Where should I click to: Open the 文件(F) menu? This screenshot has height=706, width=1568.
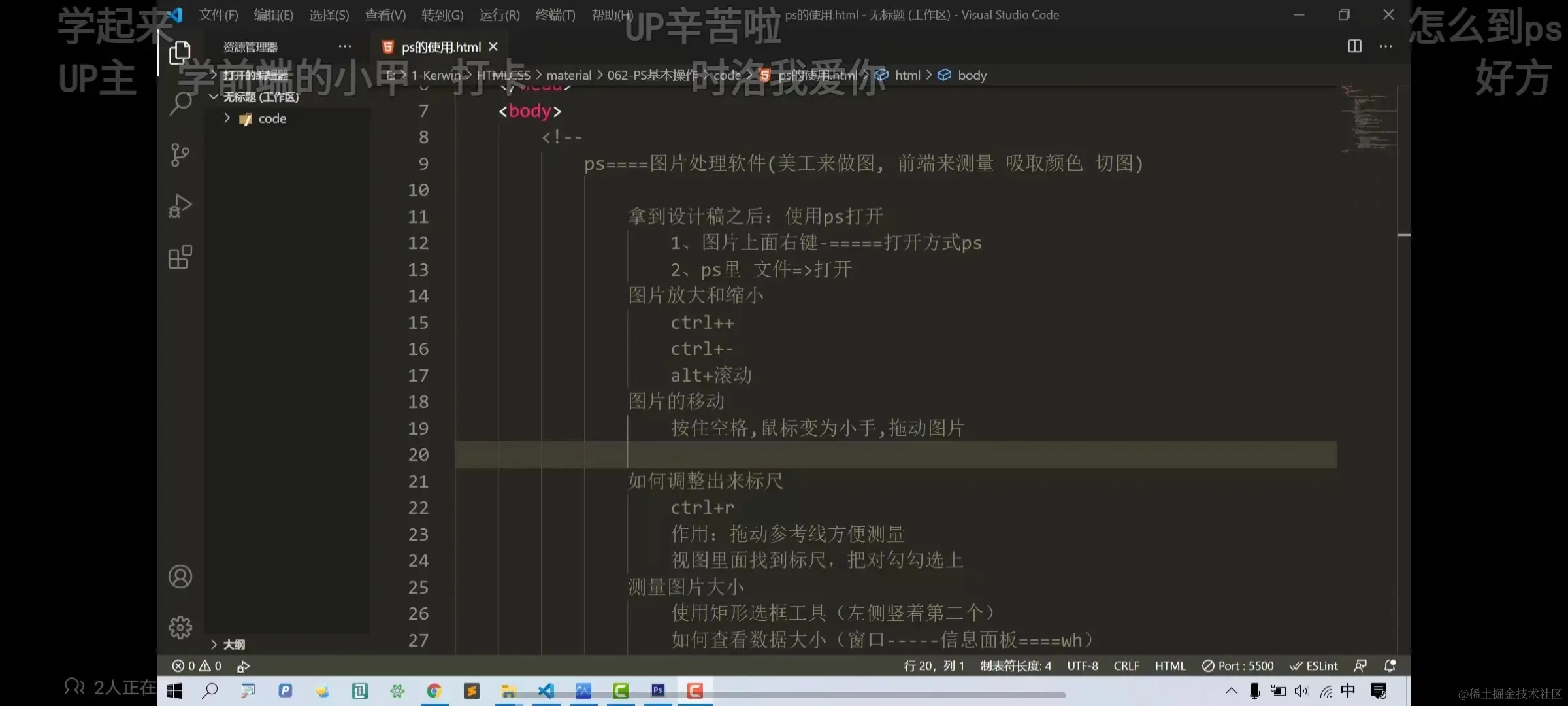click(218, 14)
